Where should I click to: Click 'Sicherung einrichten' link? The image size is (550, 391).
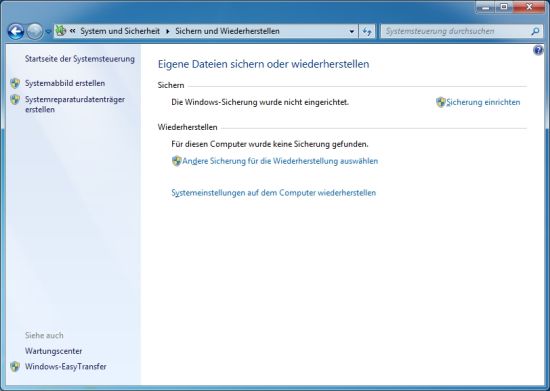483,102
